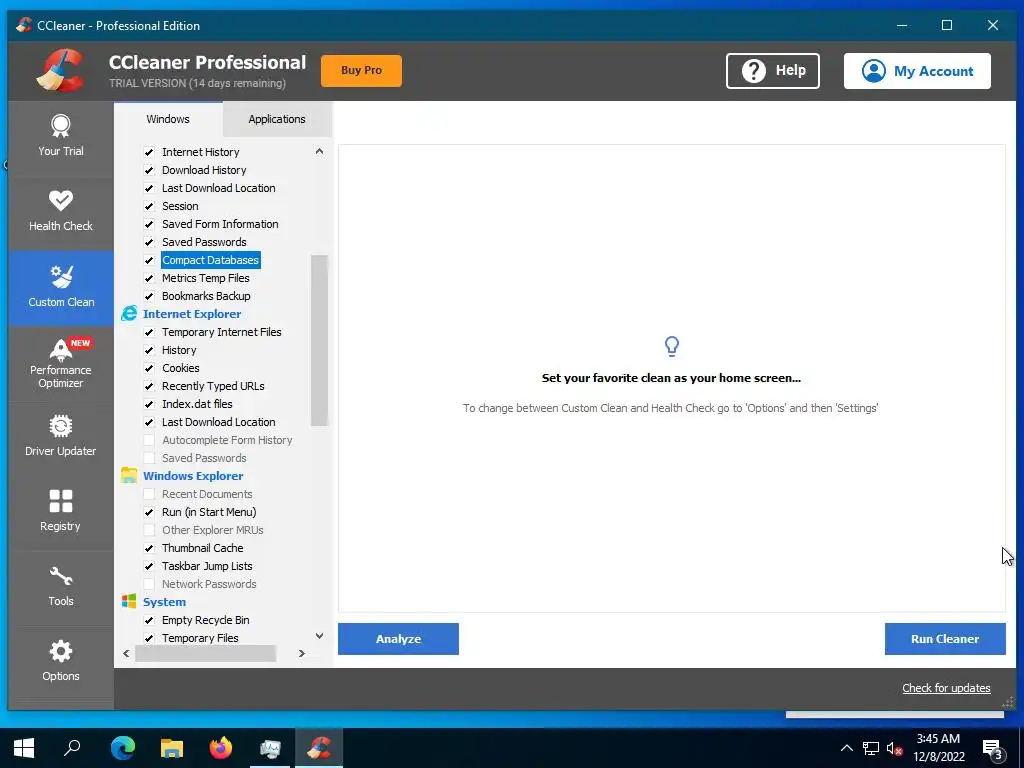
Task: Click the network tray icon
Action: point(871,748)
